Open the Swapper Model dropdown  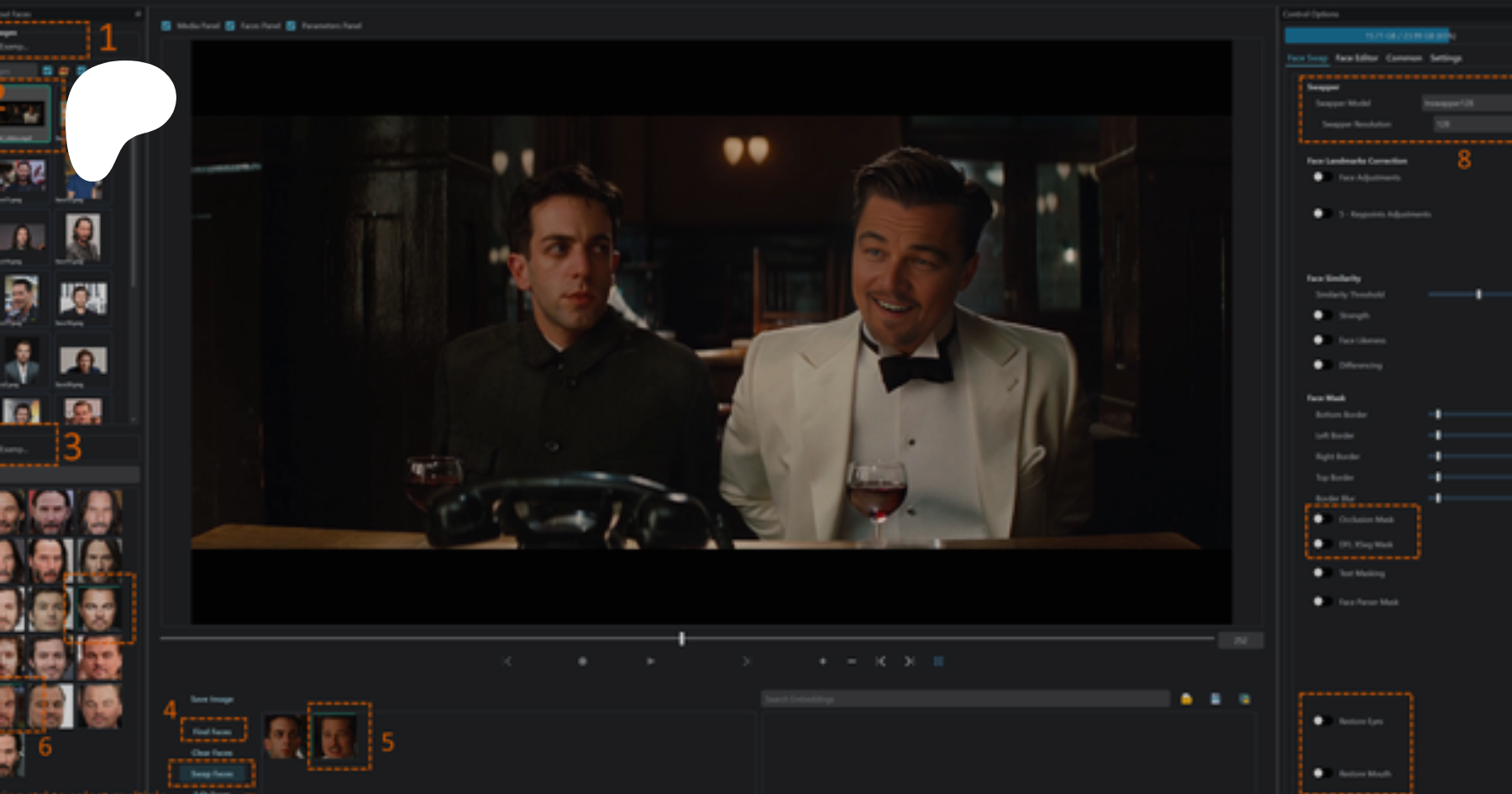tap(1466, 103)
